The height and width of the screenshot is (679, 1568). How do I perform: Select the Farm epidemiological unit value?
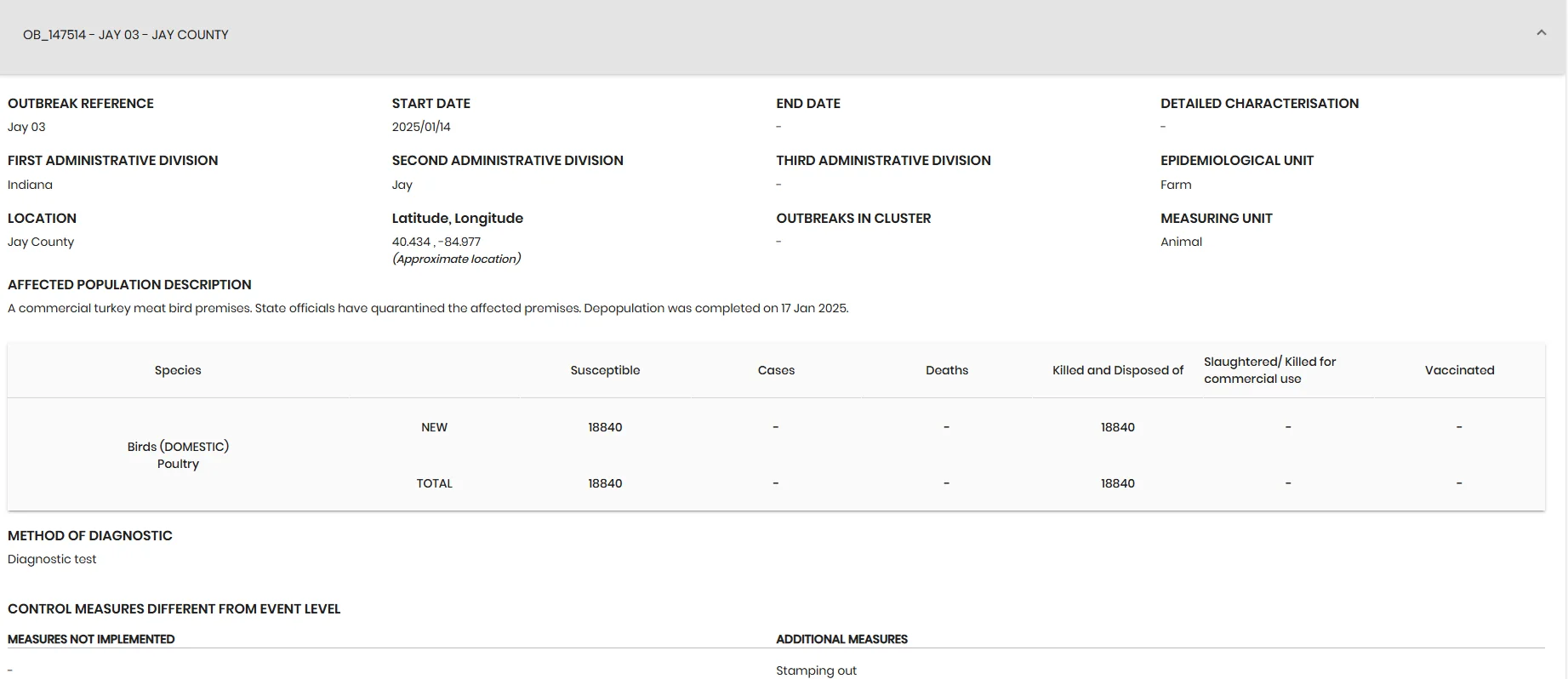pos(1176,185)
